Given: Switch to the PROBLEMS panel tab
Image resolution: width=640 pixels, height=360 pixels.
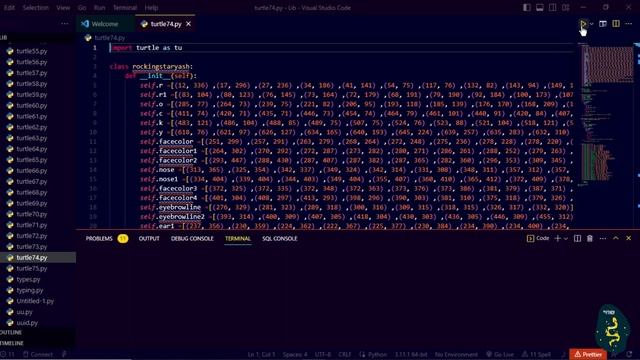Looking at the screenshot, I should (x=99, y=238).
